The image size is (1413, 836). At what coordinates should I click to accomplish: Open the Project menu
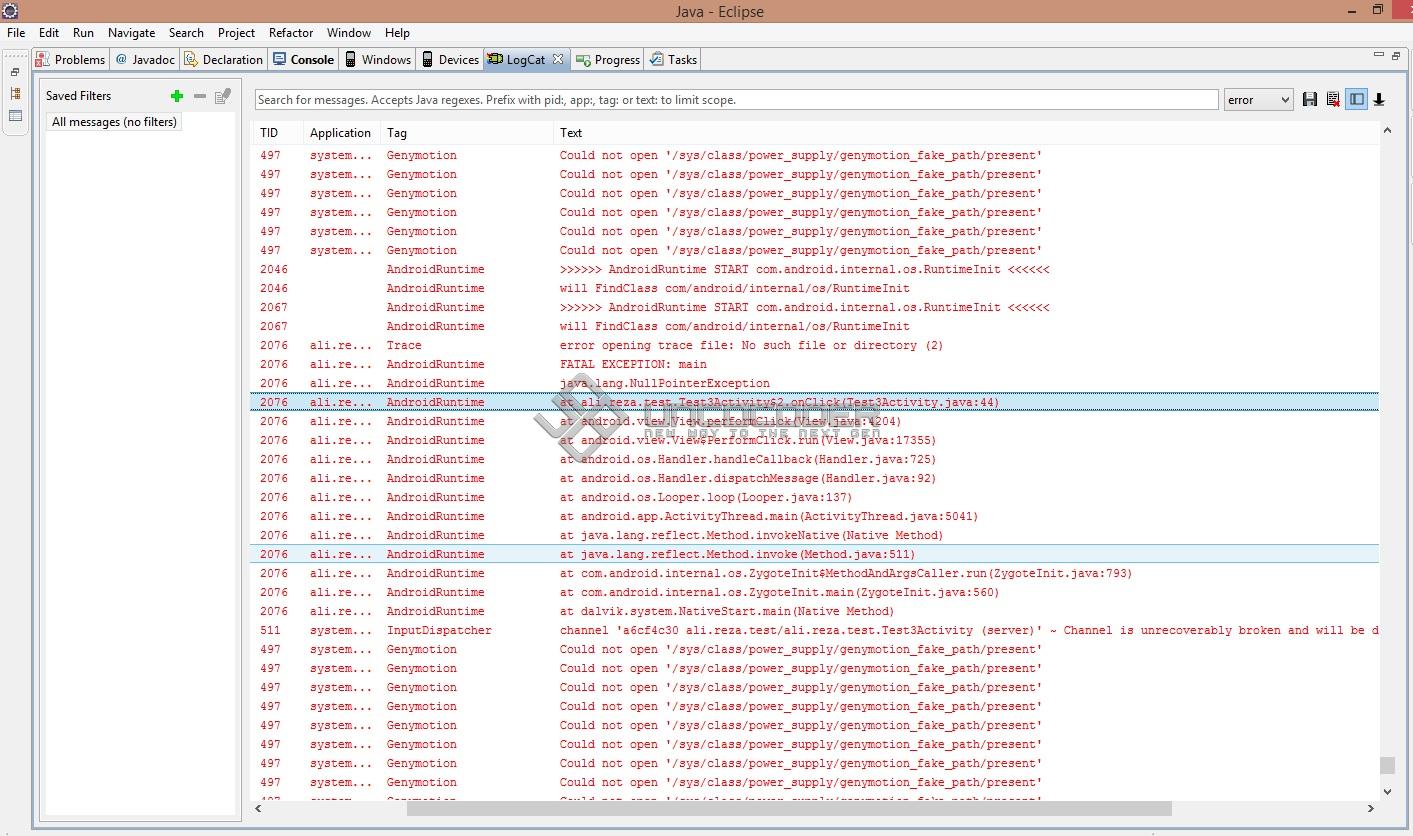(x=236, y=32)
